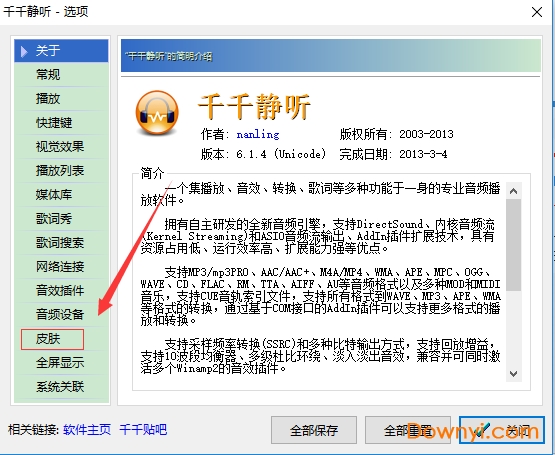Click the completion date 2013-3-4
The image size is (555, 455).
(x=423, y=154)
